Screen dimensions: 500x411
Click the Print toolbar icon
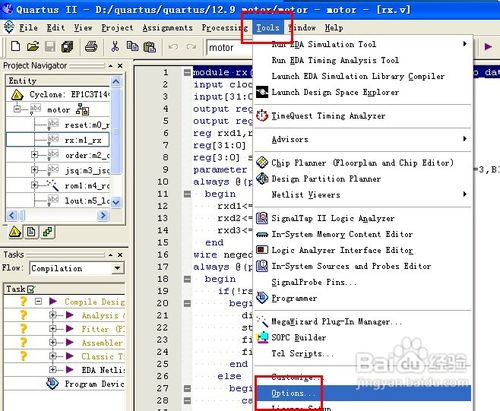tap(91, 46)
